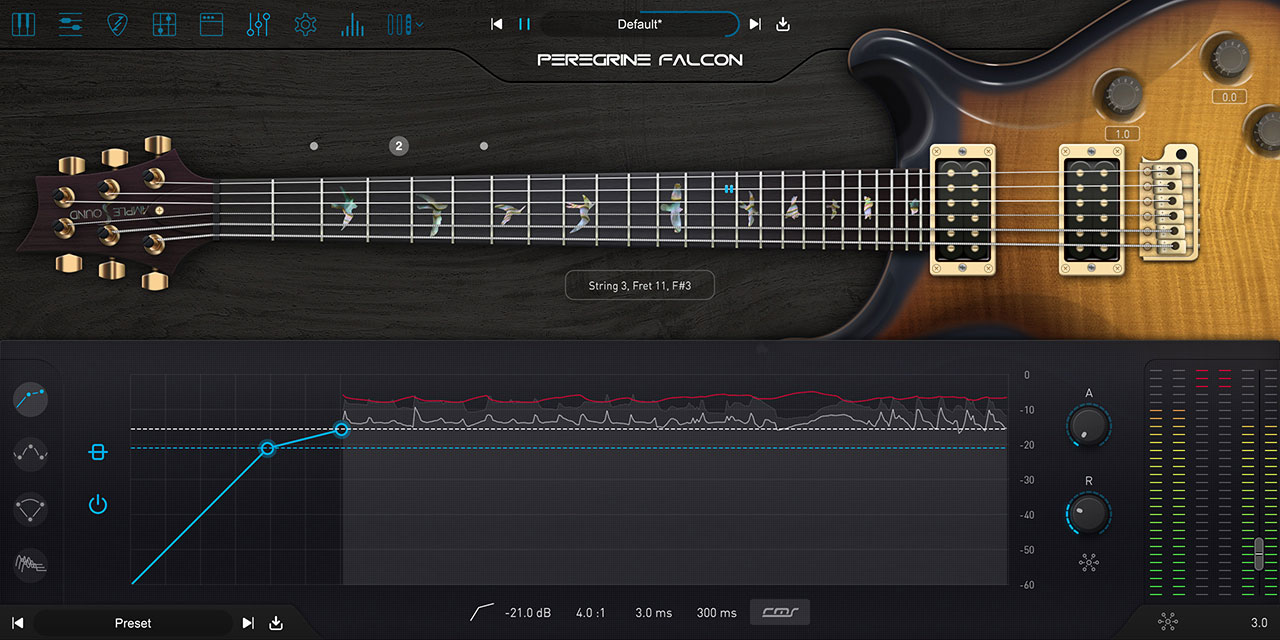Open the window panel icon in the toolbar
This screenshot has height=640, width=1280.
(211, 24)
